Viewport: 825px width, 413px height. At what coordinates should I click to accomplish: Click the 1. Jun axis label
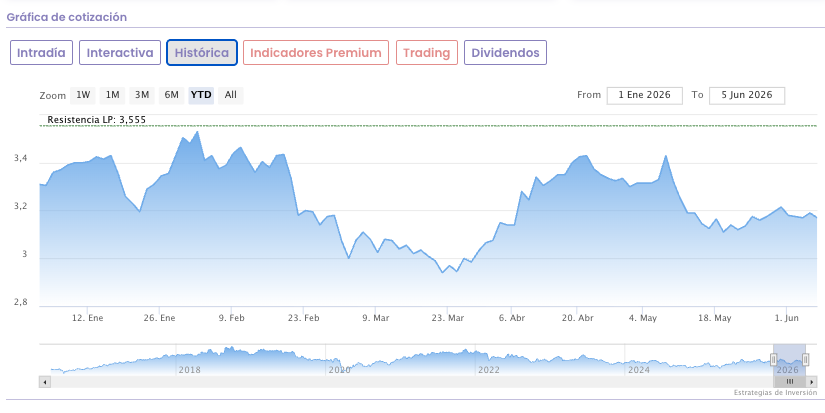(787, 318)
